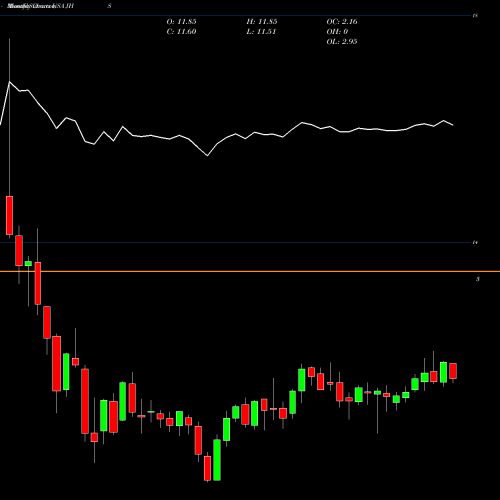Click the last red candle on the right

[x=453, y=371]
